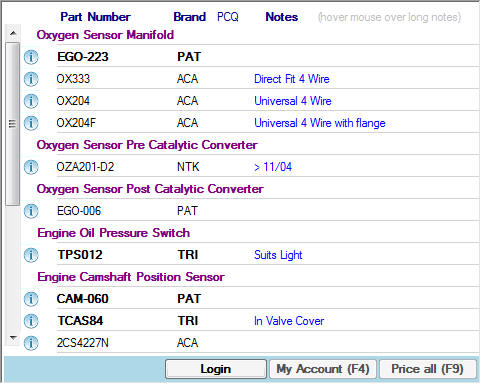The image size is (481, 384).
Task: View info for EGO-006 part
Action: click(x=31, y=211)
